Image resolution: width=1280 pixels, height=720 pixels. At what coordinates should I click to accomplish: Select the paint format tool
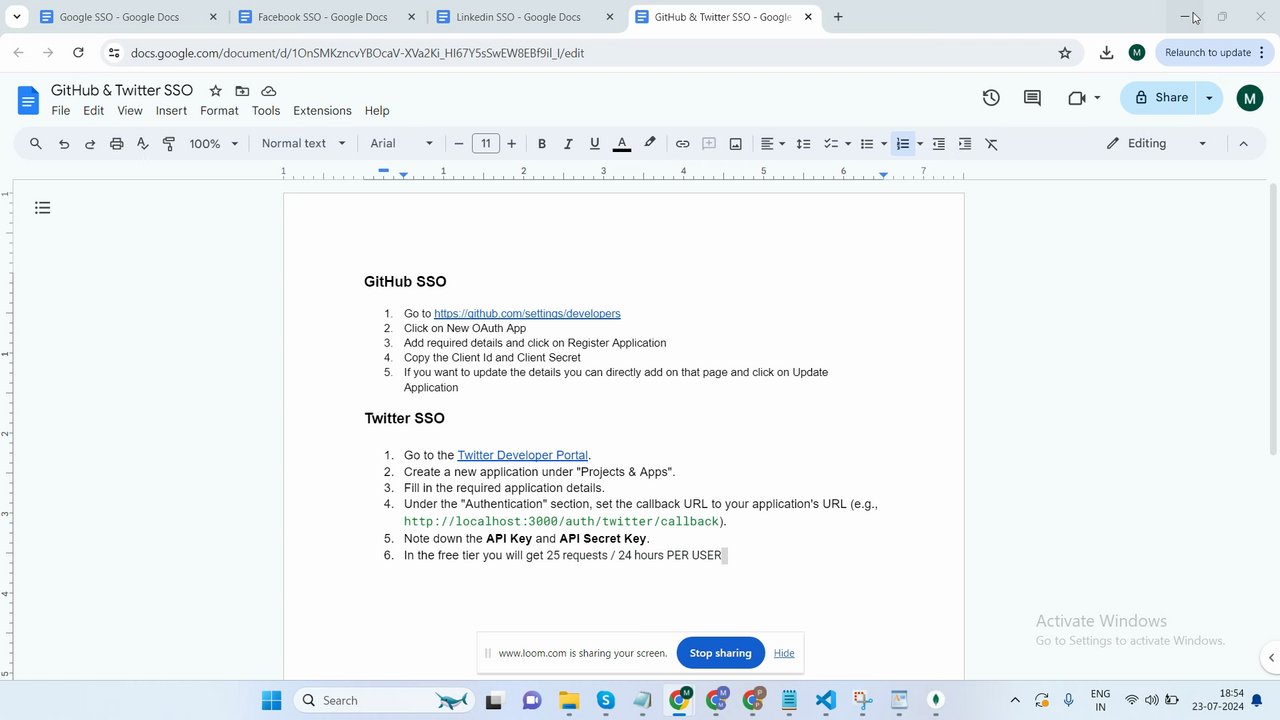pos(169,144)
